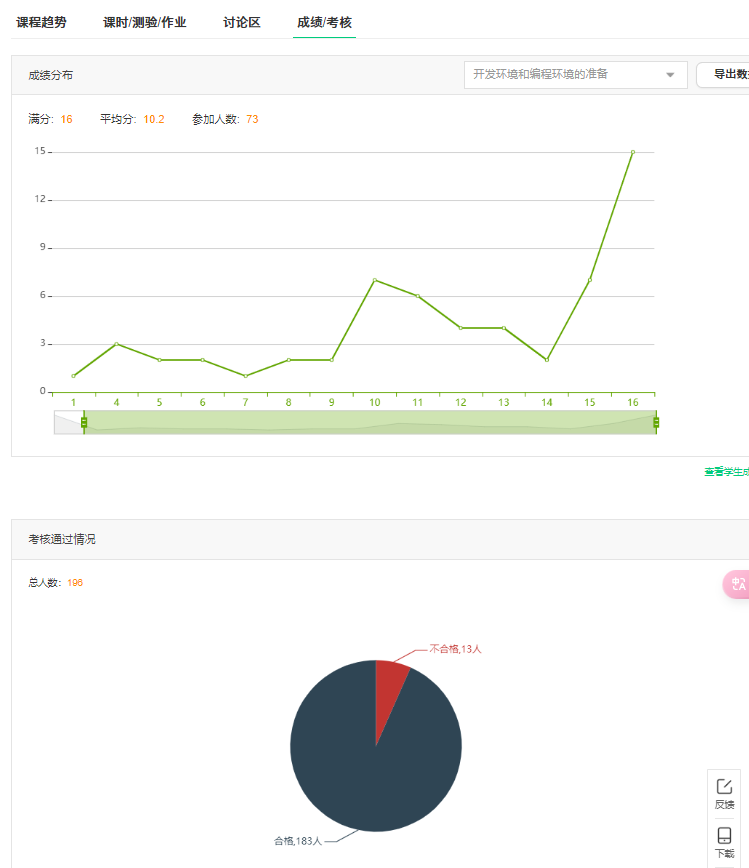Click the dropdown arrow in chapter selector

[x=670, y=75]
